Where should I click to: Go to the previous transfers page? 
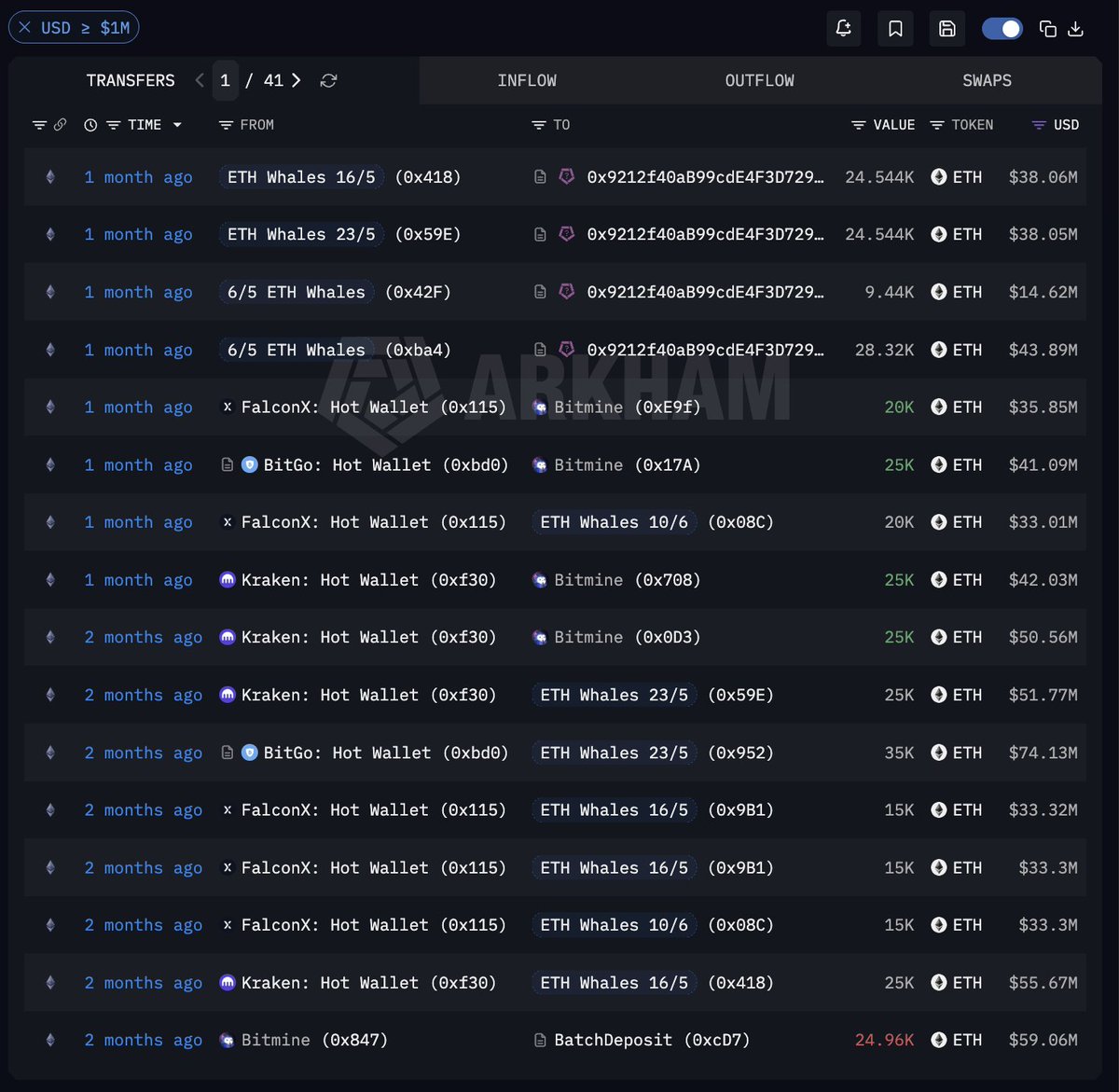click(x=199, y=80)
